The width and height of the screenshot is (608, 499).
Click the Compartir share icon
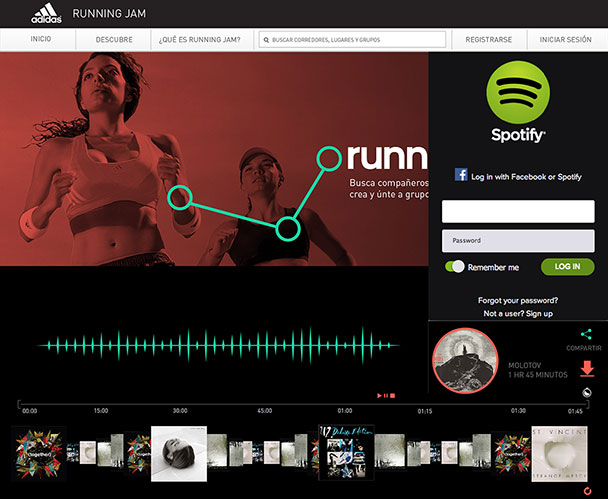coord(586,336)
